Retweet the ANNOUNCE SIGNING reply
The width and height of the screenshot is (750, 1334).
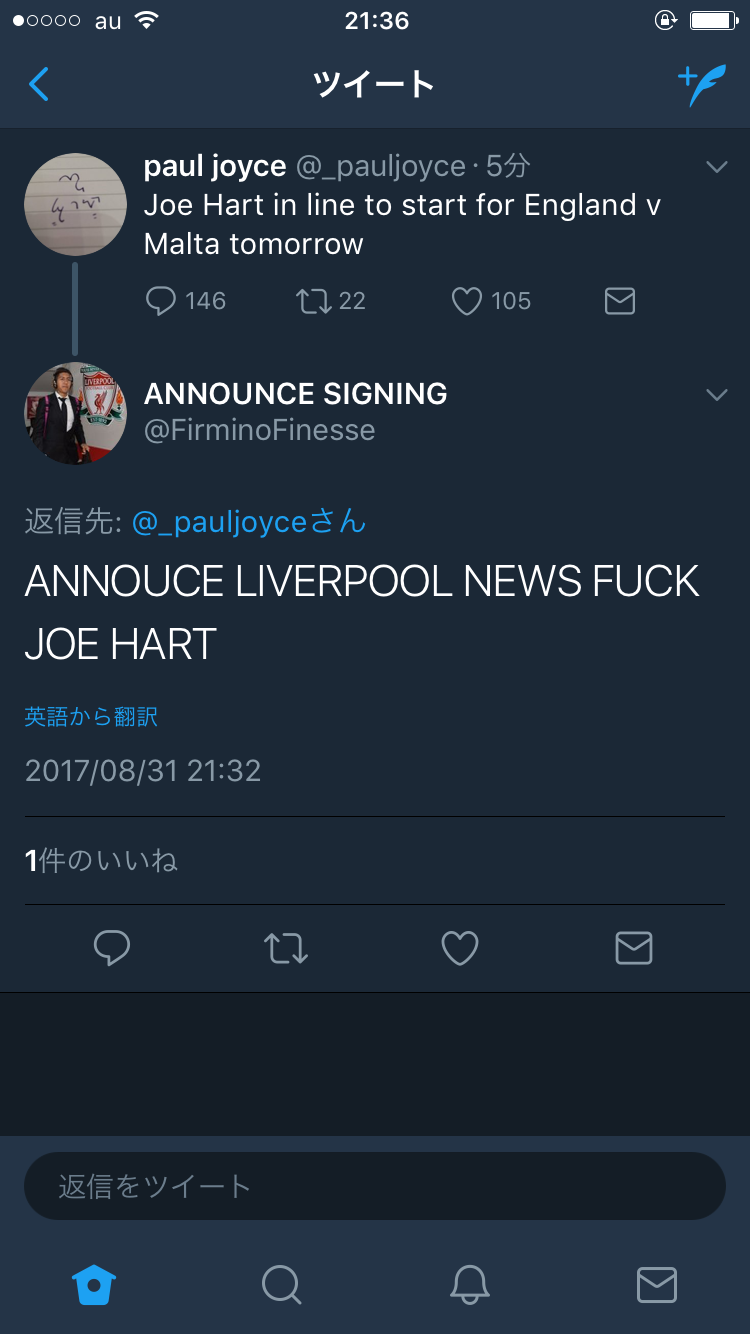(x=286, y=948)
